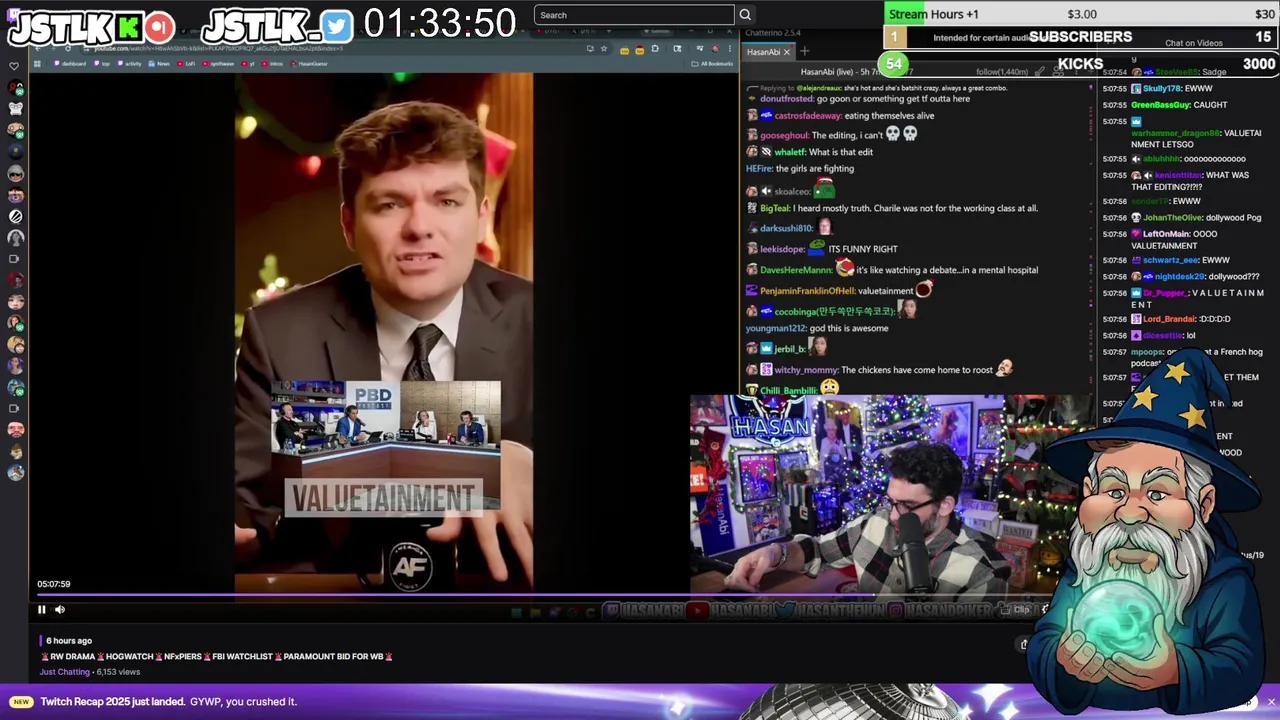Open the News bookmark
Screen dimensions: 1280x720
pos(159,64)
